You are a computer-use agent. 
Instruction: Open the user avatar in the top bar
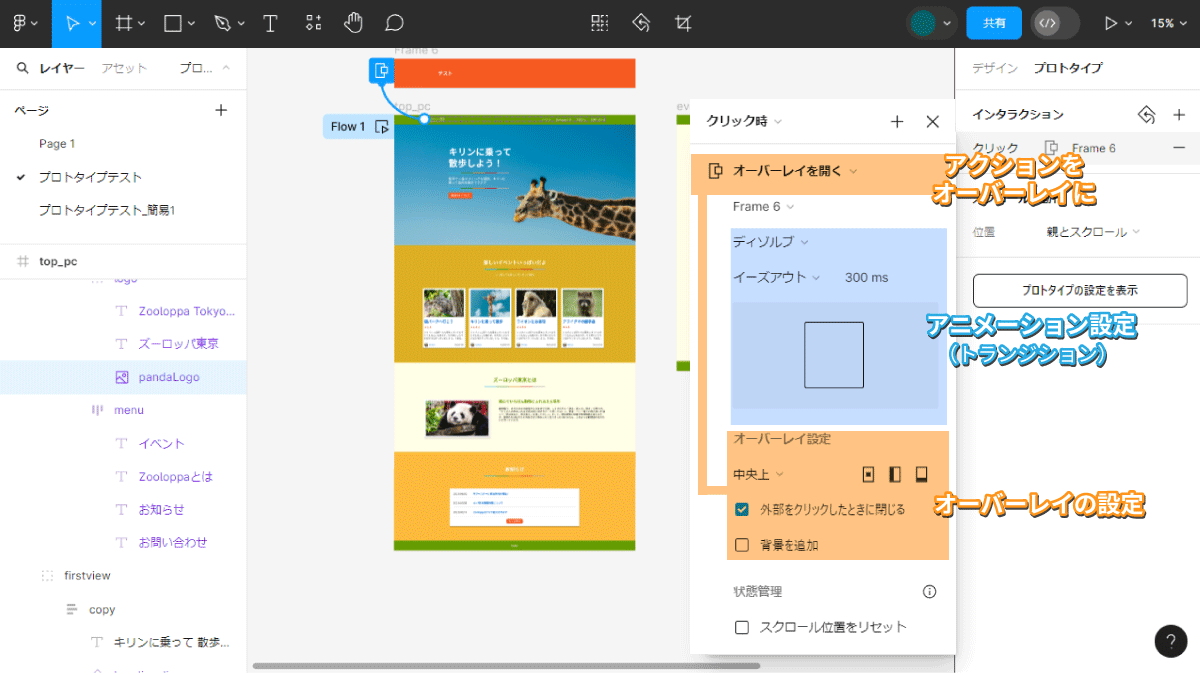tap(923, 23)
